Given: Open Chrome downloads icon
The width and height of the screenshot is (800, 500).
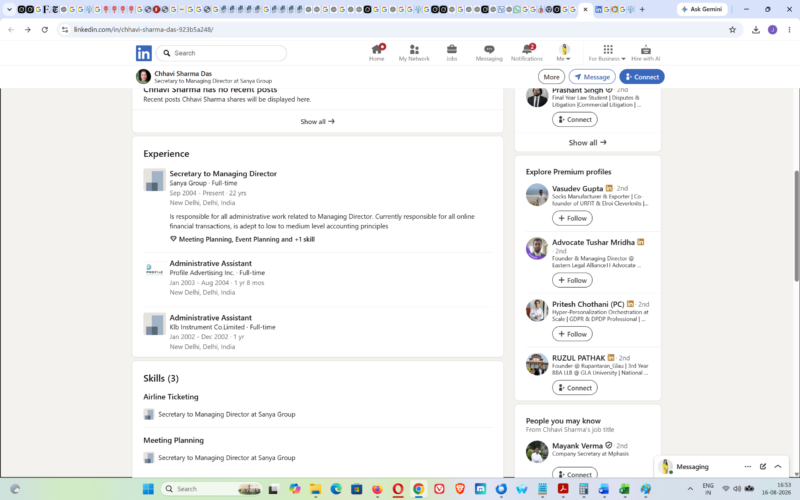Looking at the screenshot, I should pos(756,30).
